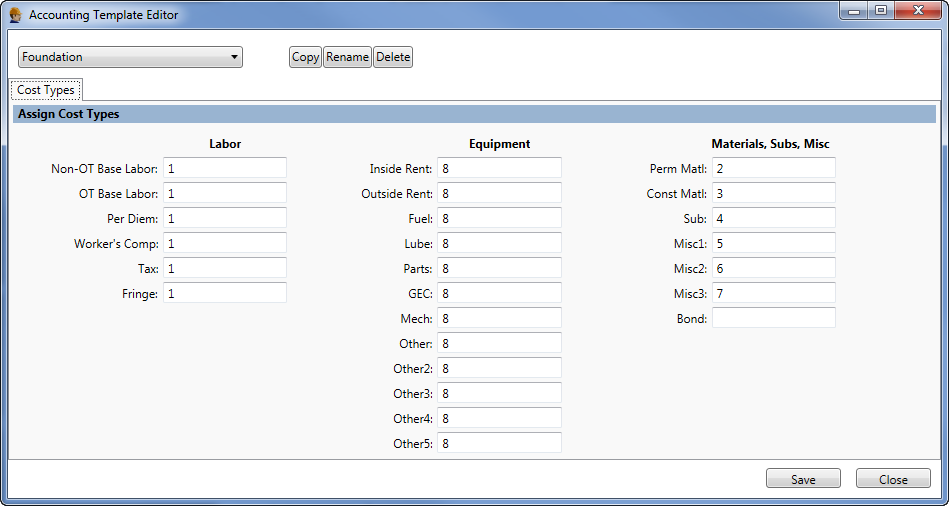The width and height of the screenshot is (949, 506).
Task: Click the Copy button
Action: [305, 57]
